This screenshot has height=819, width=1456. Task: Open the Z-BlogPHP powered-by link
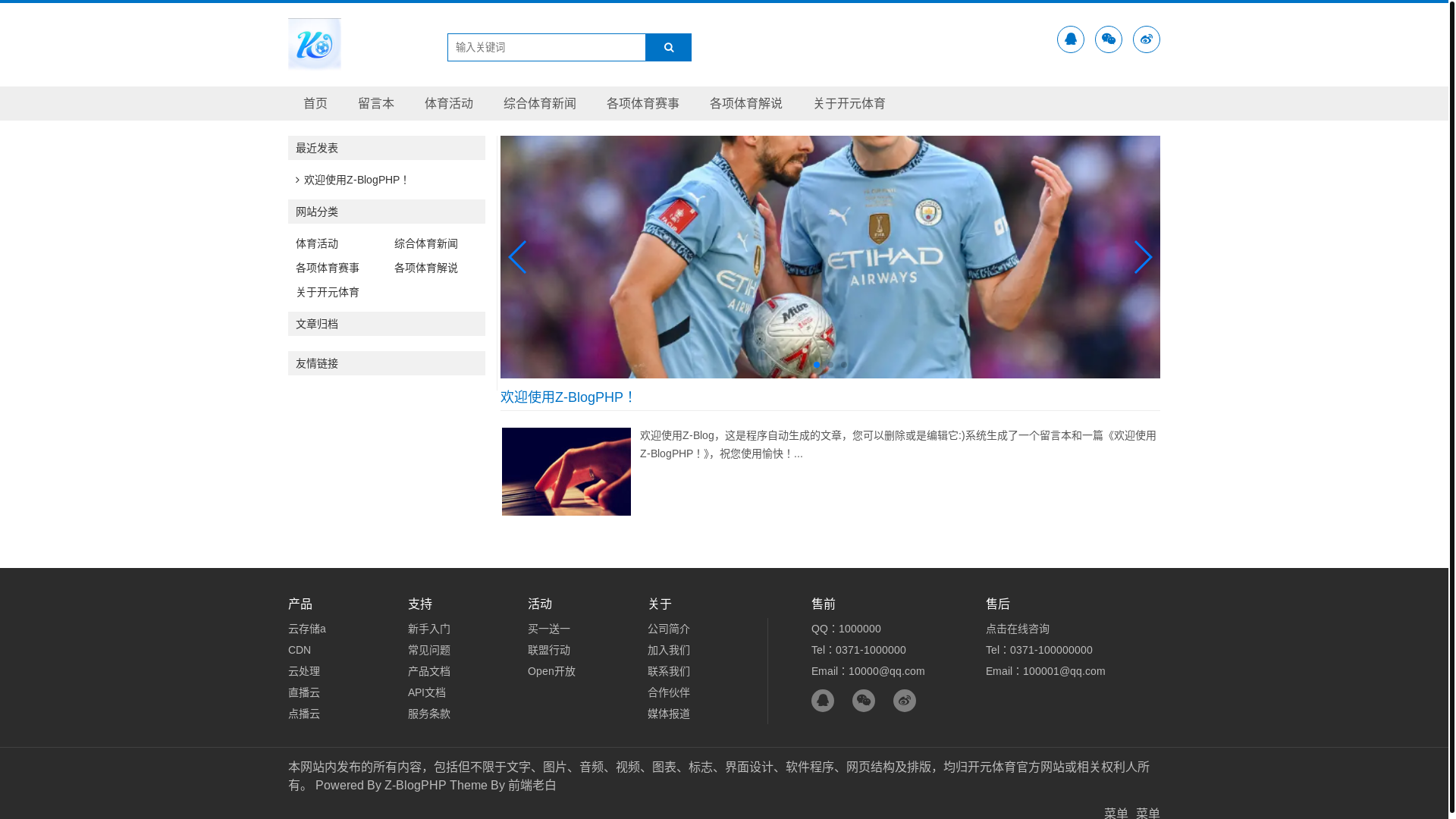(416, 785)
